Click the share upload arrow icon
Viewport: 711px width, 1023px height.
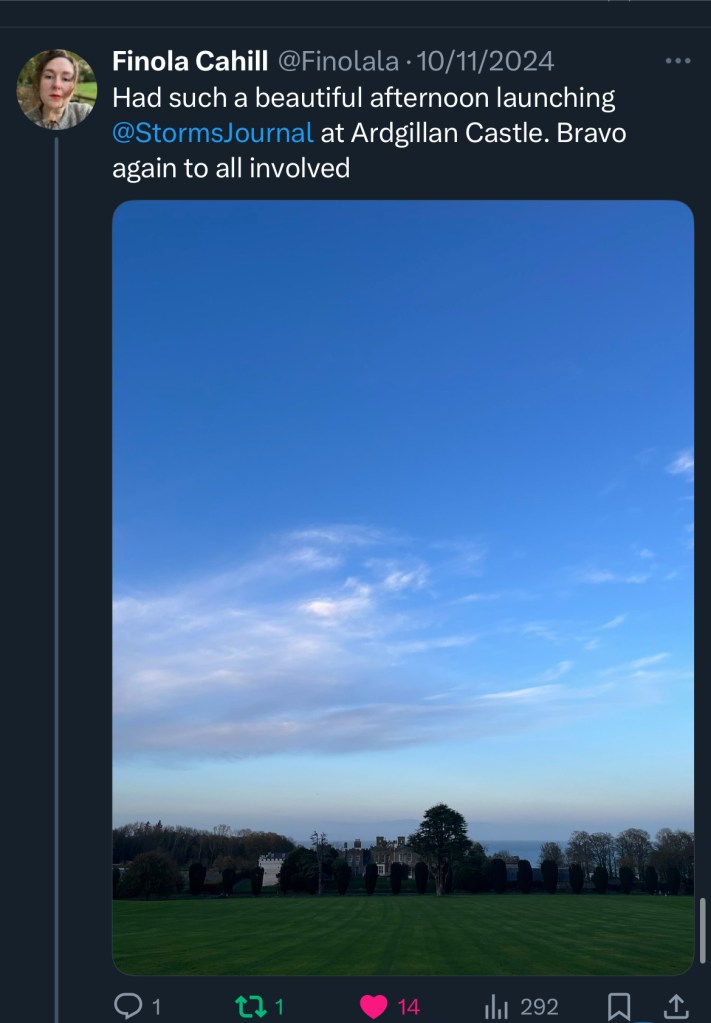(676, 1006)
